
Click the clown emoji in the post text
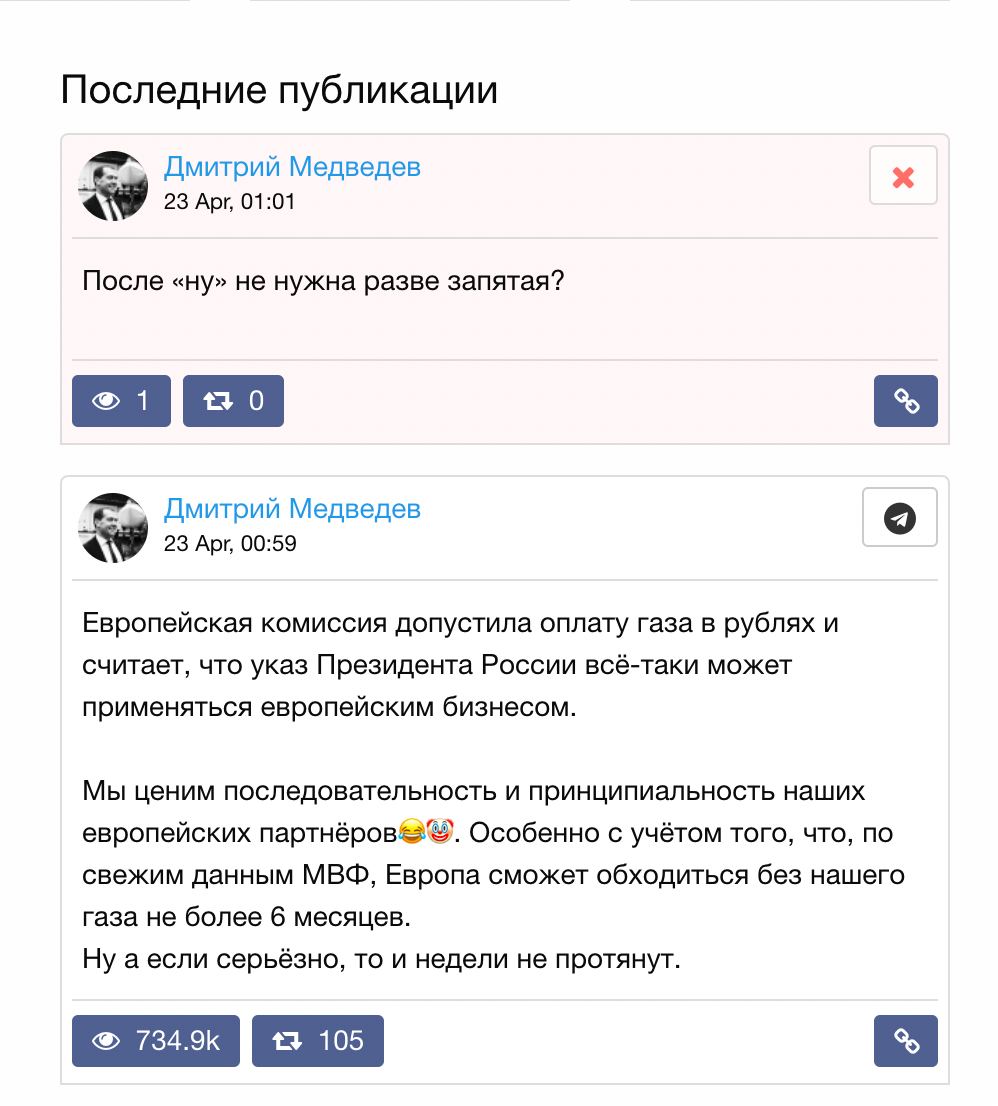point(439,831)
